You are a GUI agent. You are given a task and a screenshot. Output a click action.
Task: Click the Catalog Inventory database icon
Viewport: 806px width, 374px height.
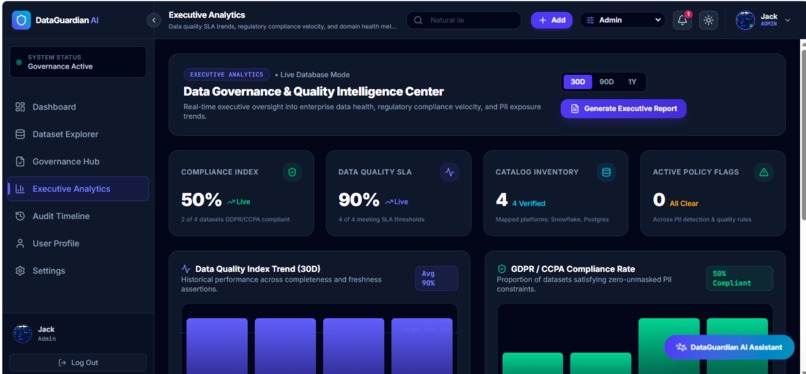click(606, 172)
